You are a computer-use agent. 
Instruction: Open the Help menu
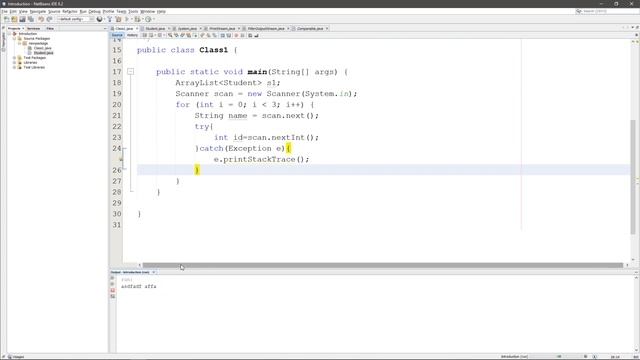point(161,11)
